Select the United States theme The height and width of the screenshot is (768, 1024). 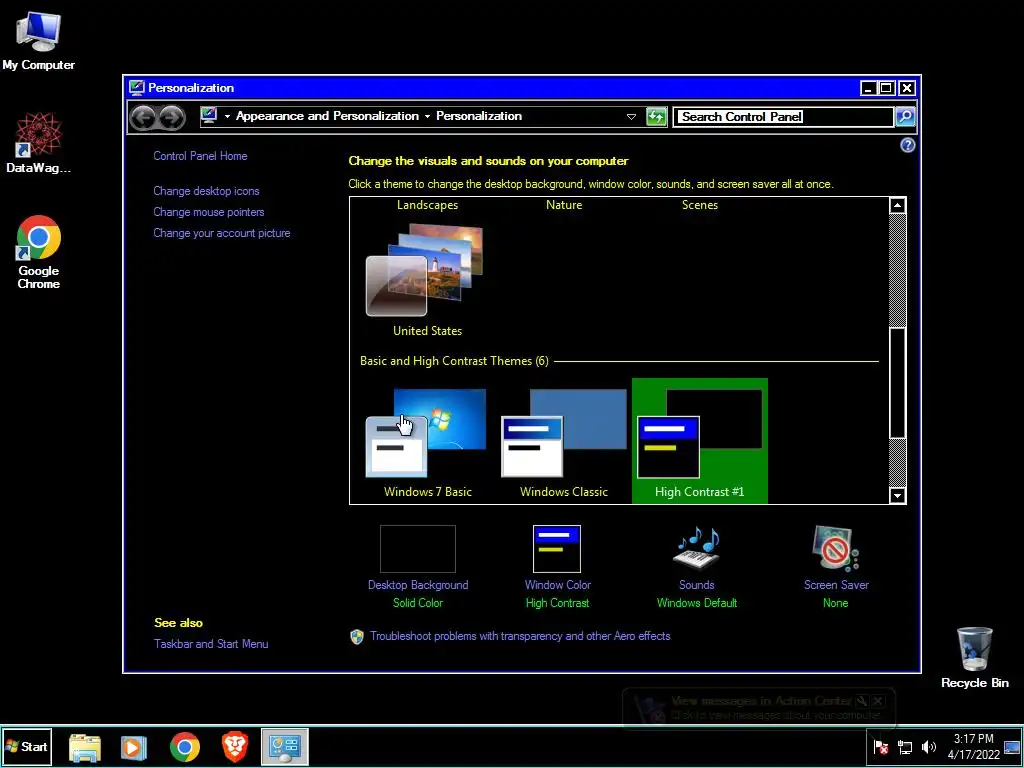[427, 281]
